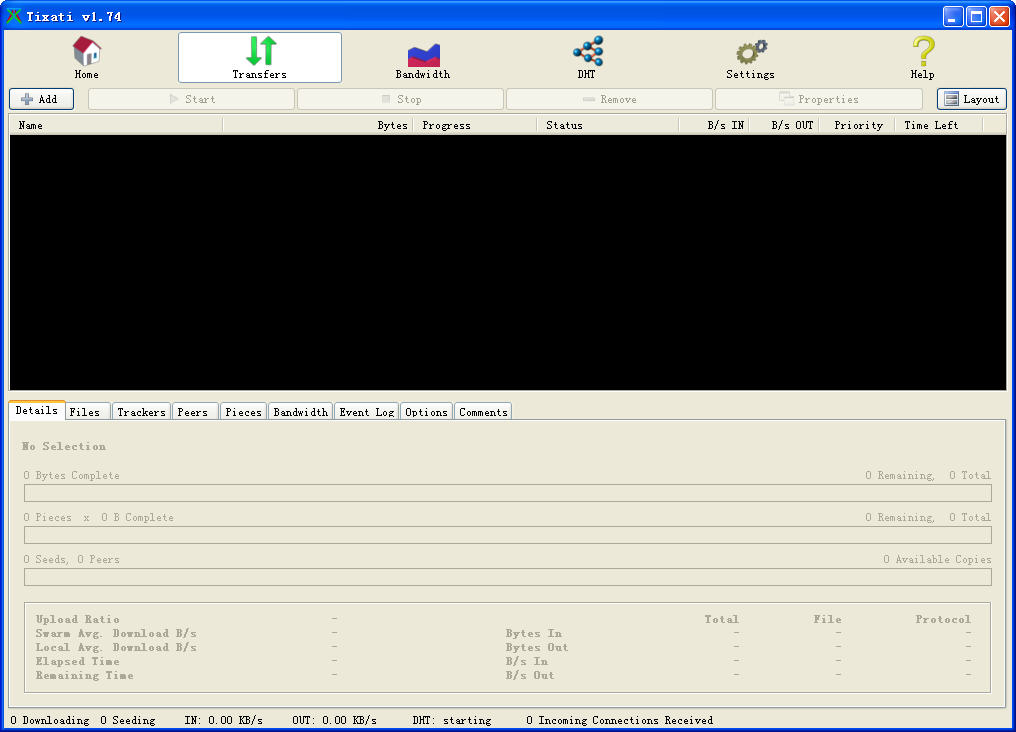Sort transfers by Name column header
1016x732 pixels.
115,125
